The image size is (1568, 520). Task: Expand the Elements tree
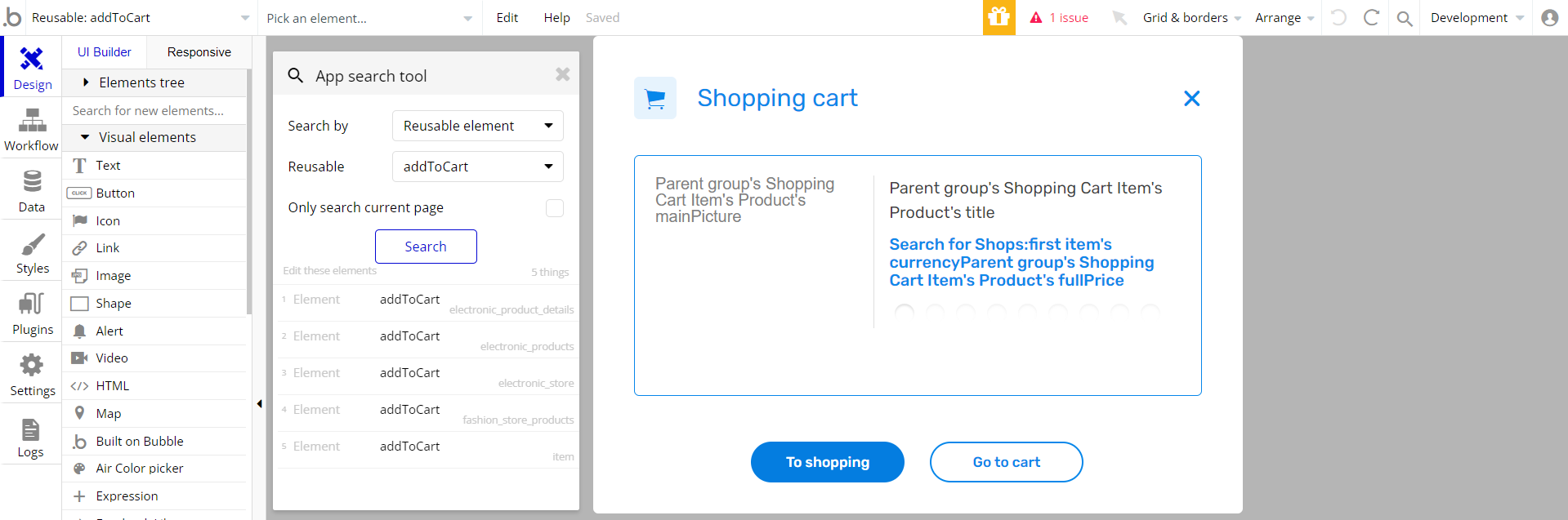coord(86,82)
